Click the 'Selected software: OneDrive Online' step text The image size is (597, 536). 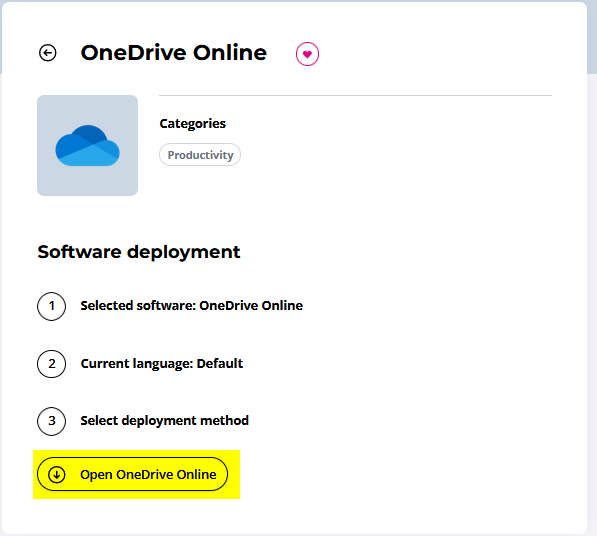pyautogui.click(x=192, y=306)
